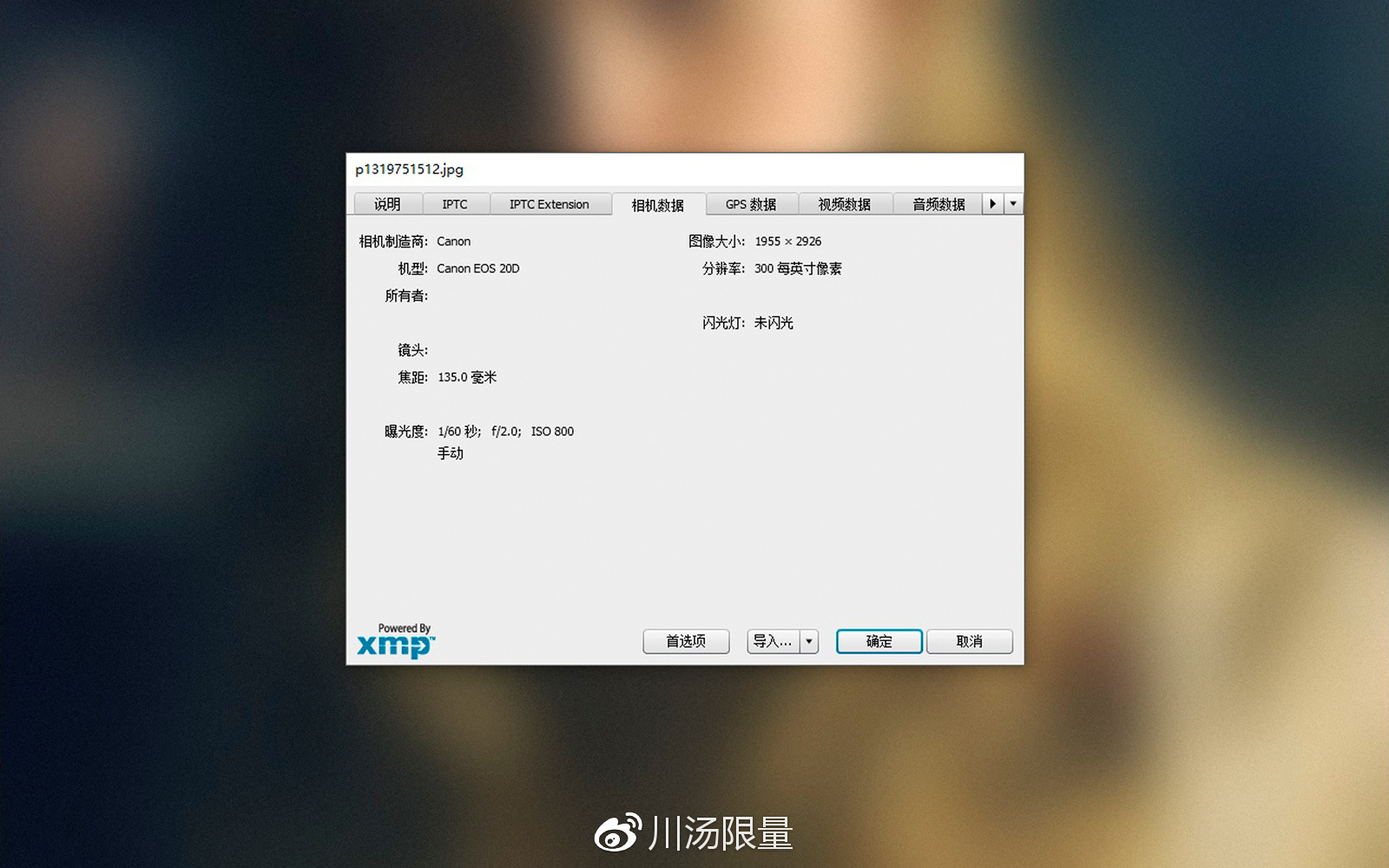This screenshot has height=868, width=1389.
Task: Open the 说明 tab
Action: 388,204
